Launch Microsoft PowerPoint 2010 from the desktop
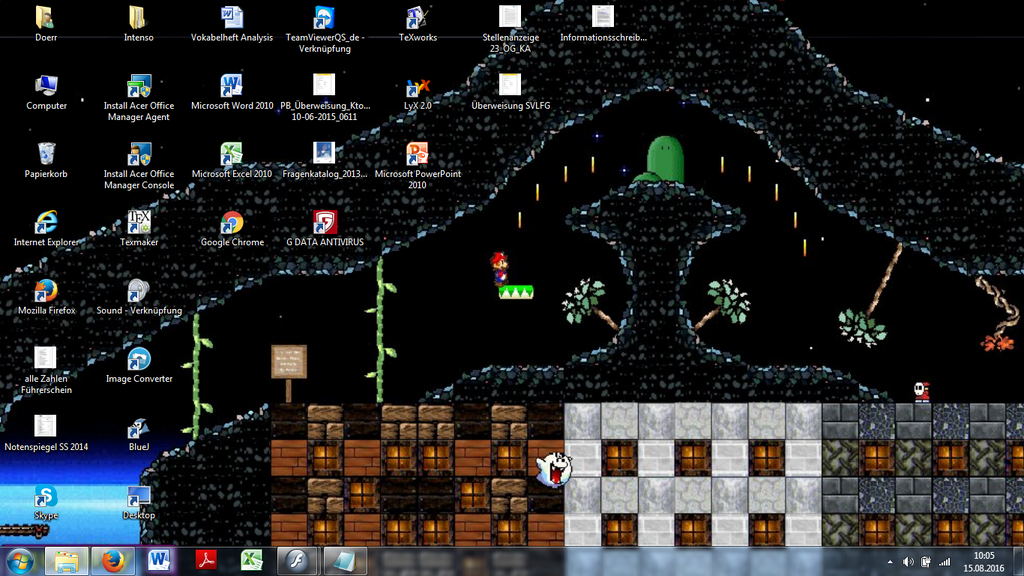Screen dimensions: 1024x576 point(417,154)
